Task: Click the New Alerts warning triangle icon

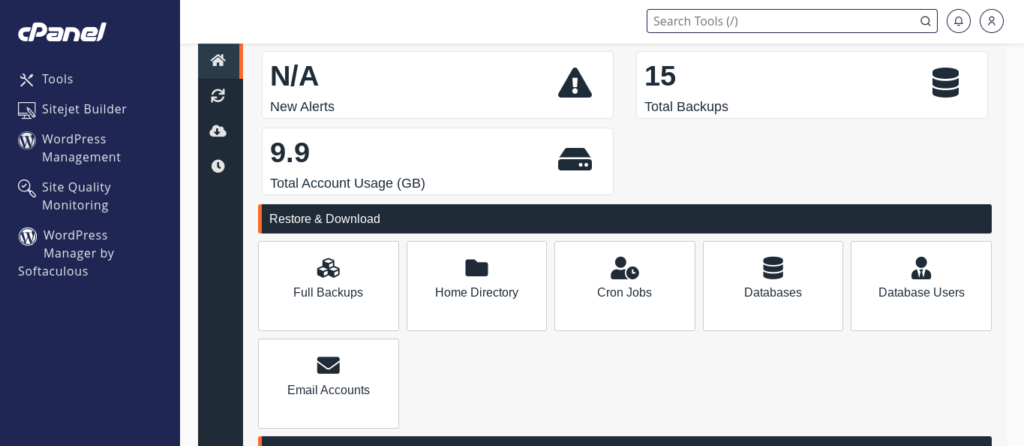Action: point(575,84)
